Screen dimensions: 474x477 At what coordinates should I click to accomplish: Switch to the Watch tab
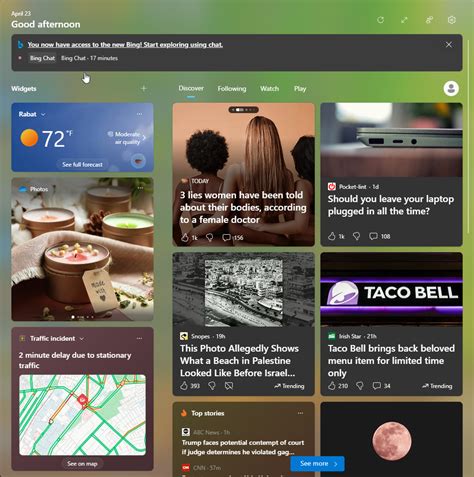pos(269,89)
